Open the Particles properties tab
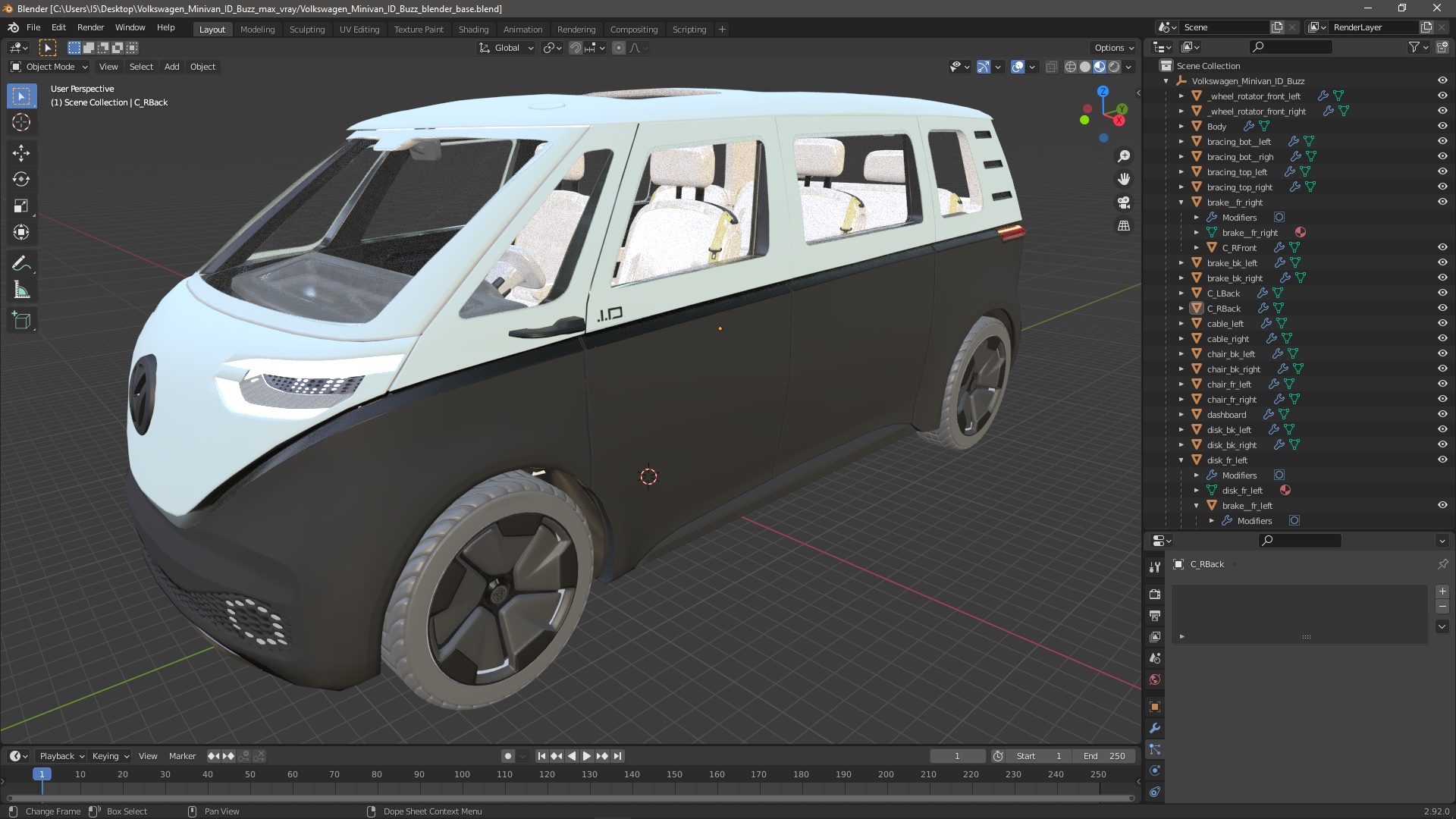 point(1154,749)
